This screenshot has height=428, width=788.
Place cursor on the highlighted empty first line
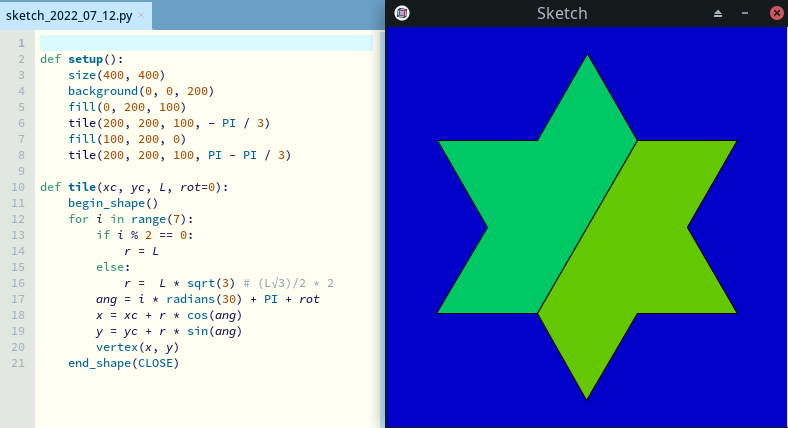pos(200,43)
